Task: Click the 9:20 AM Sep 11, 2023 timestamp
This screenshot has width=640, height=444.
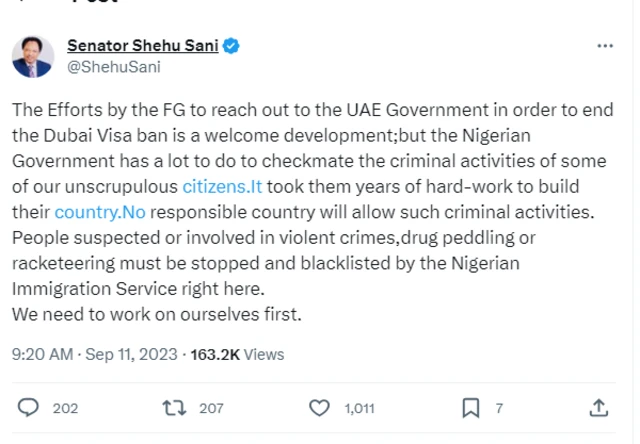Action: (x=95, y=354)
